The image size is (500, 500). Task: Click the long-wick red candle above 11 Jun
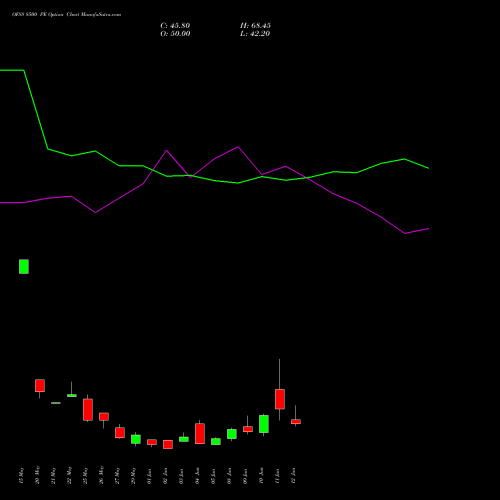coord(280,399)
